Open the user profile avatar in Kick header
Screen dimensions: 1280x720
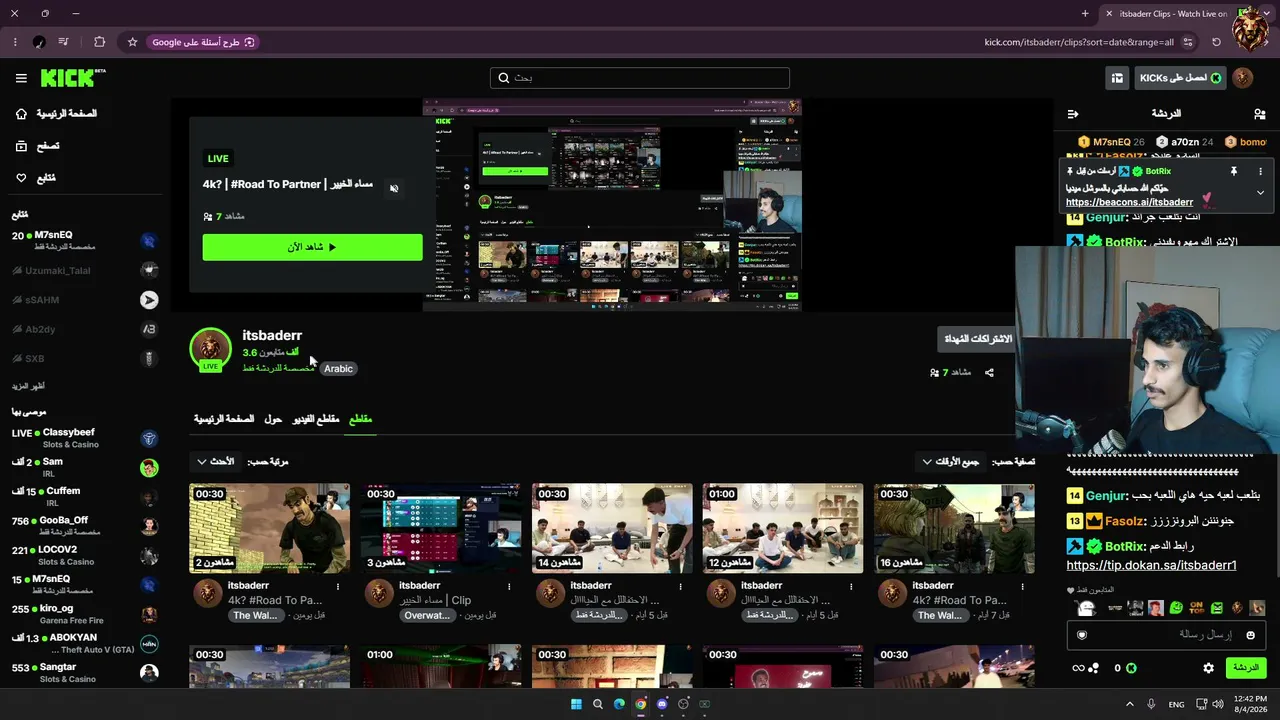(x=1243, y=78)
